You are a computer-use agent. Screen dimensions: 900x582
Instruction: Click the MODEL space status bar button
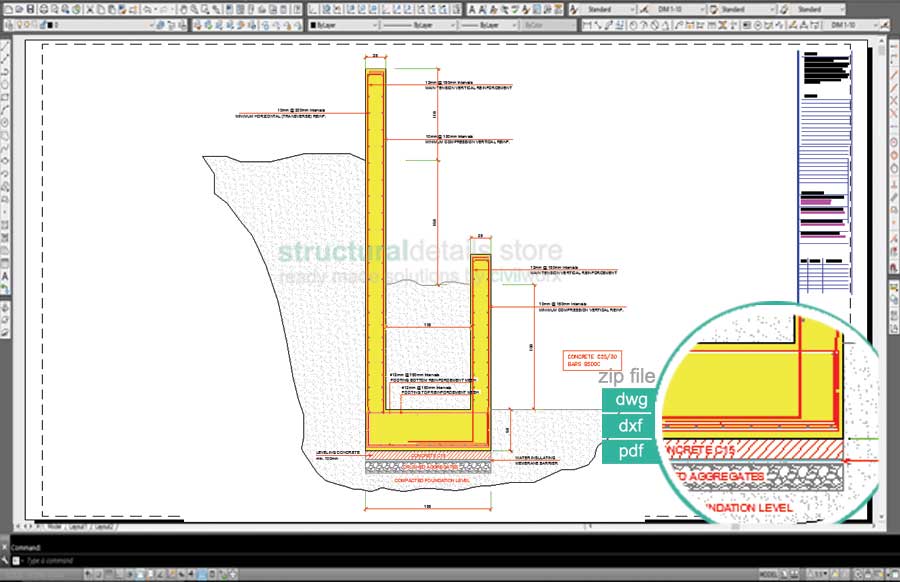point(768,574)
